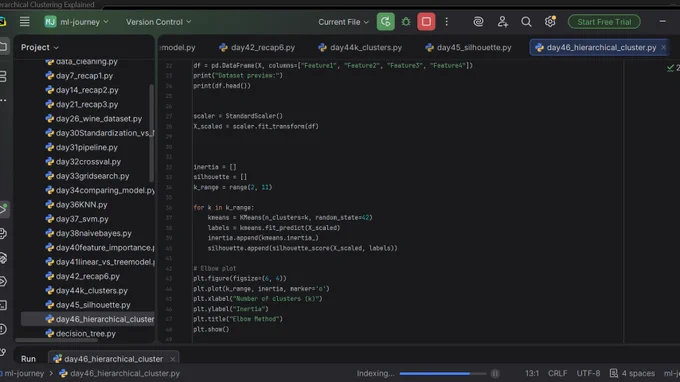Click the inspections checkmark widget in editor

[673, 68]
